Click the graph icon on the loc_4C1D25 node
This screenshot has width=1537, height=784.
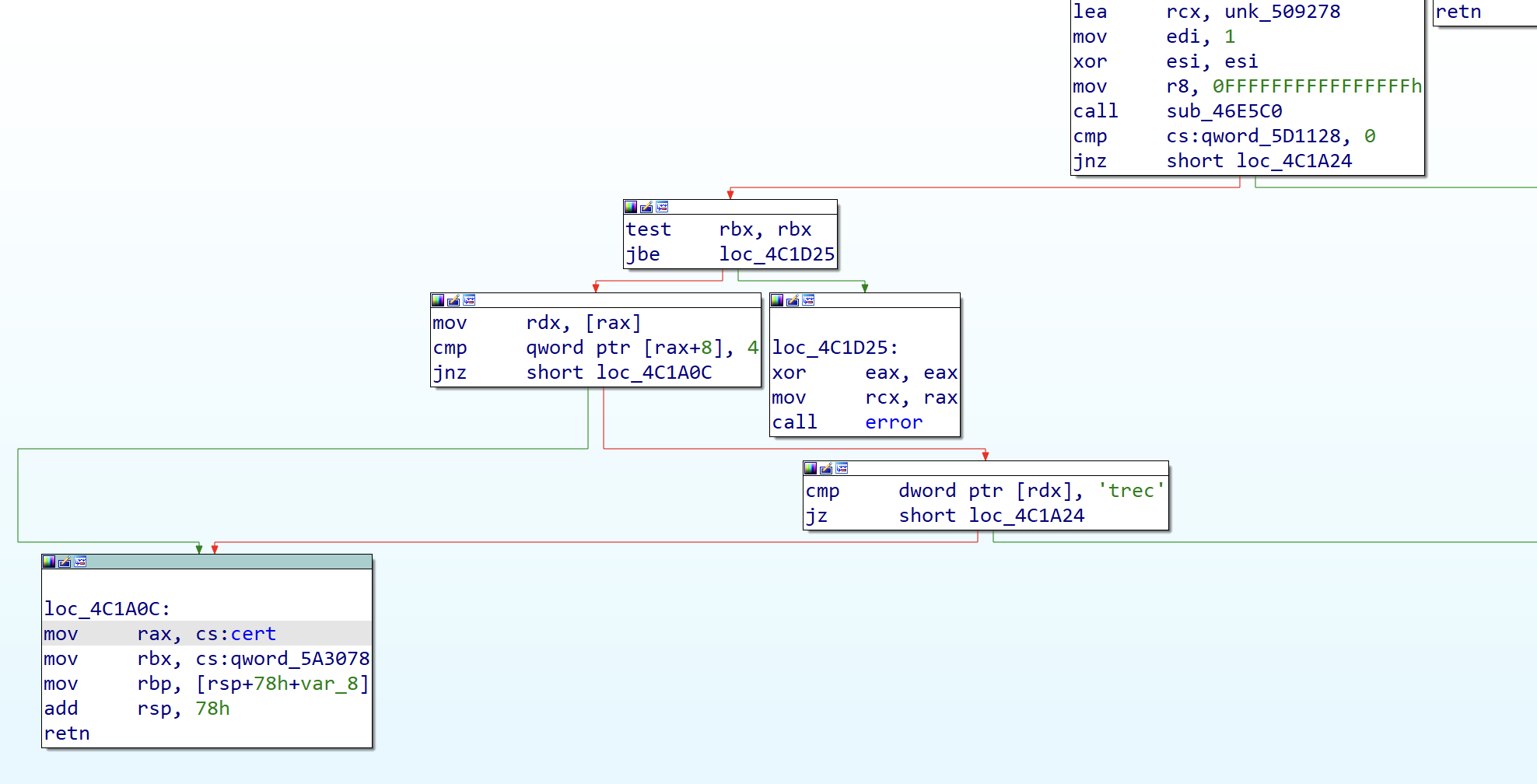[x=808, y=300]
